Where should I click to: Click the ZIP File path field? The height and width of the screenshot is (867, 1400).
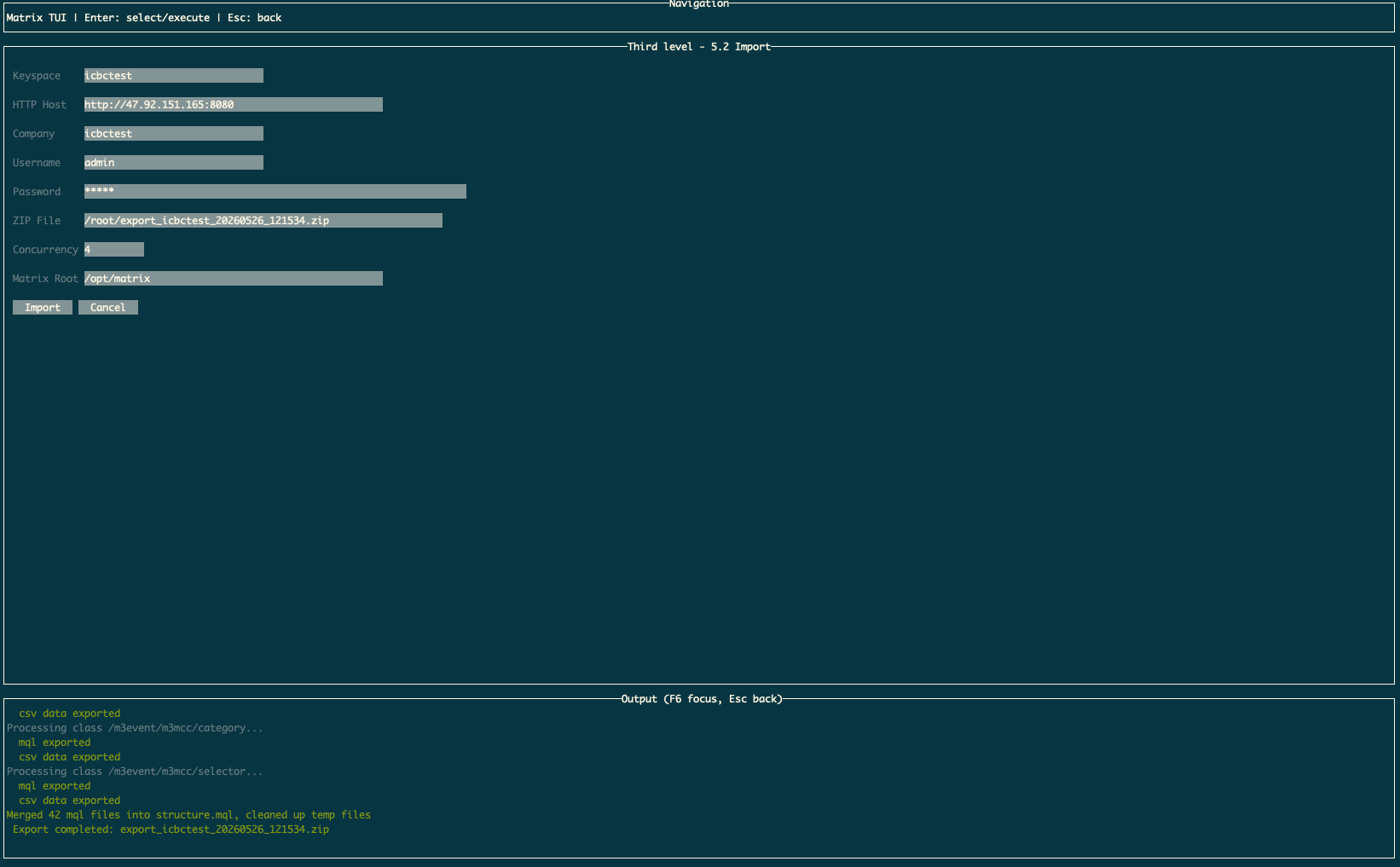(263, 221)
